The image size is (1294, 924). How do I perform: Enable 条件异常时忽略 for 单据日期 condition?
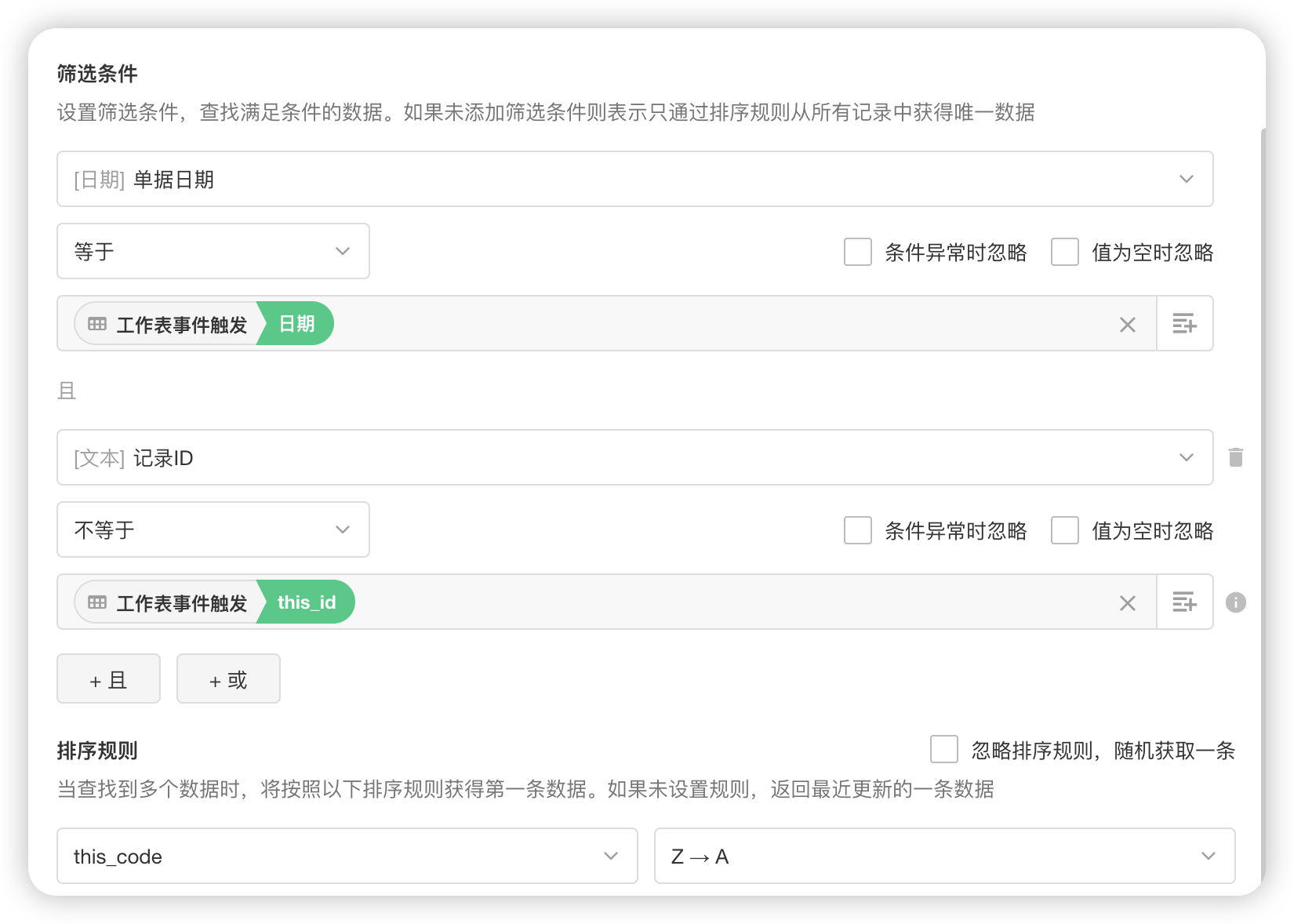pyautogui.click(x=858, y=252)
